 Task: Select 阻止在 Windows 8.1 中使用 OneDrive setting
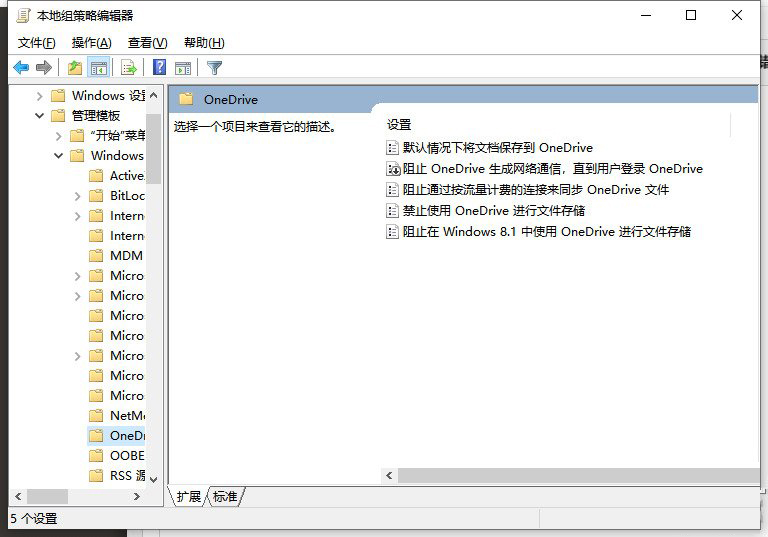(547, 232)
